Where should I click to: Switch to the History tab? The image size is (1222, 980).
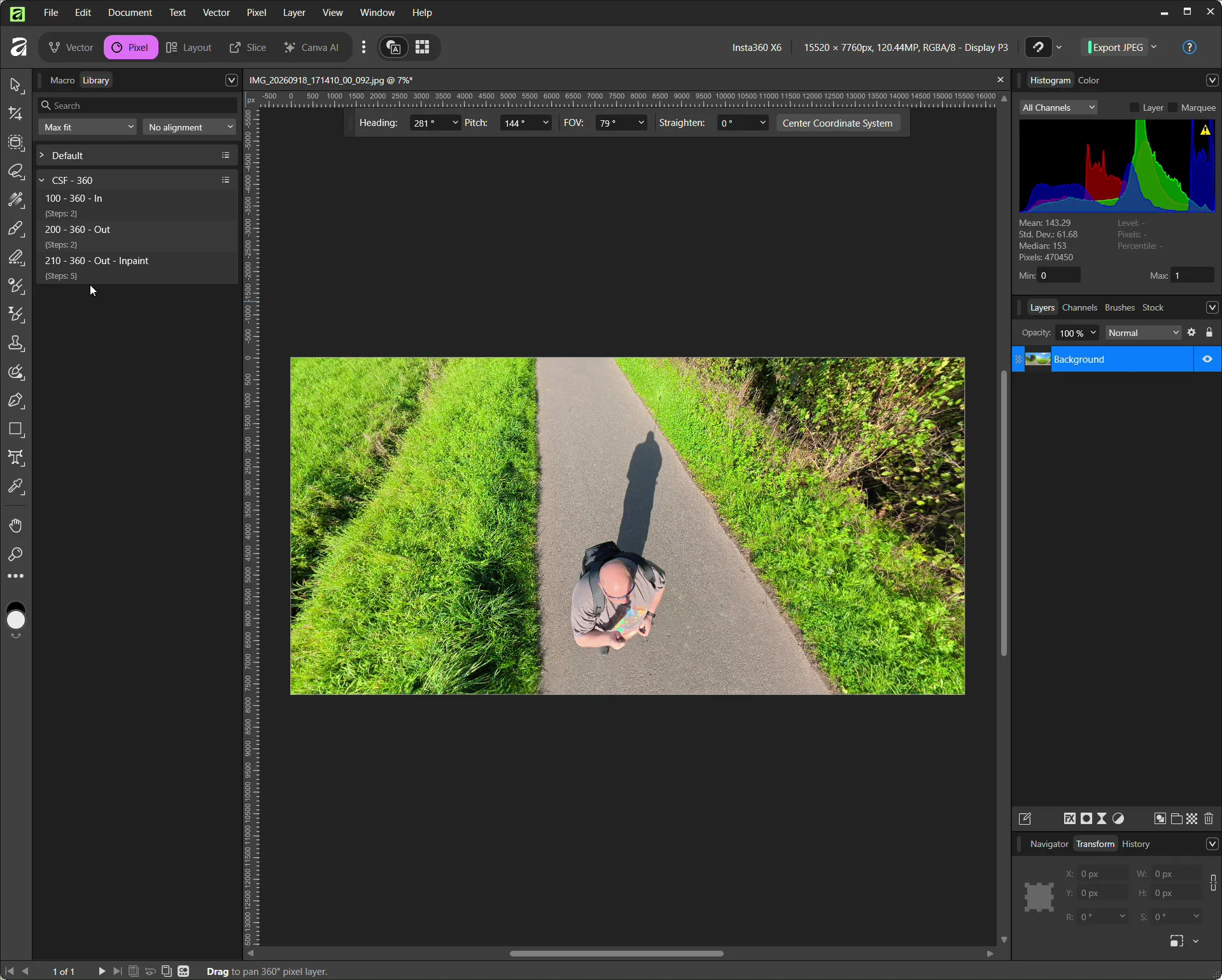click(x=1136, y=844)
